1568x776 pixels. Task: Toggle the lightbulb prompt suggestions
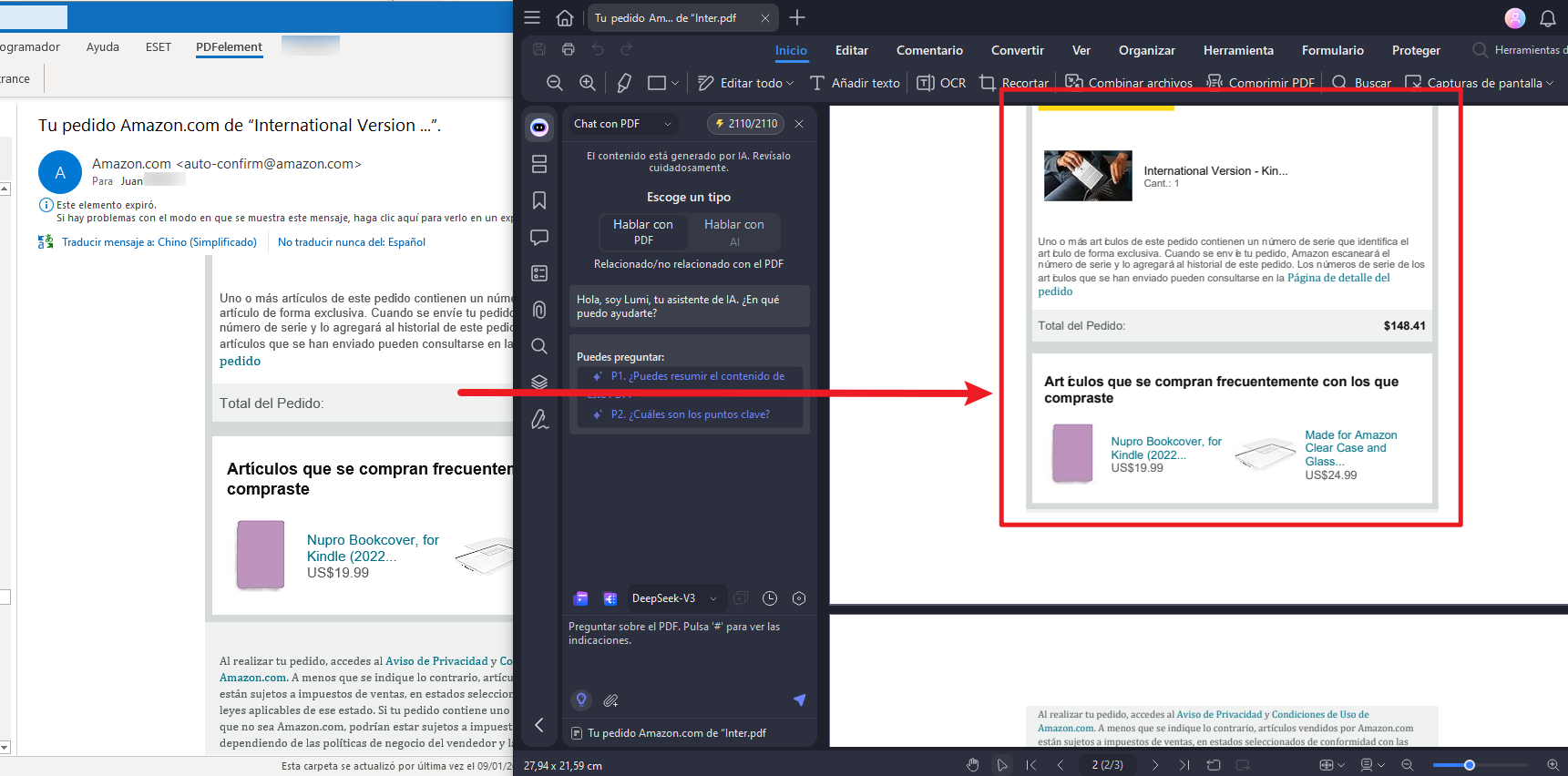pos(581,699)
